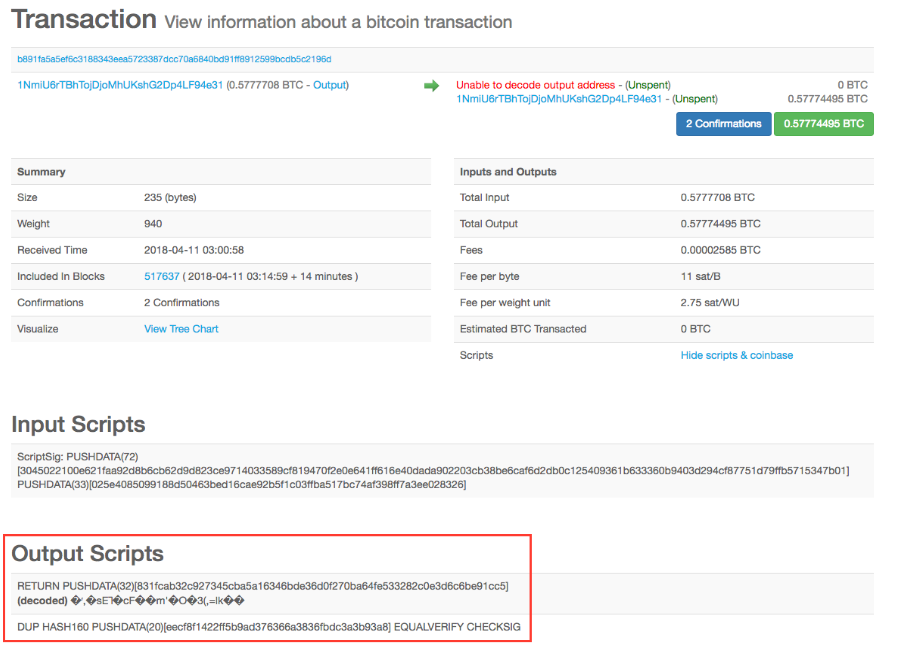Hide scripts & coinbase

pos(737,356)
